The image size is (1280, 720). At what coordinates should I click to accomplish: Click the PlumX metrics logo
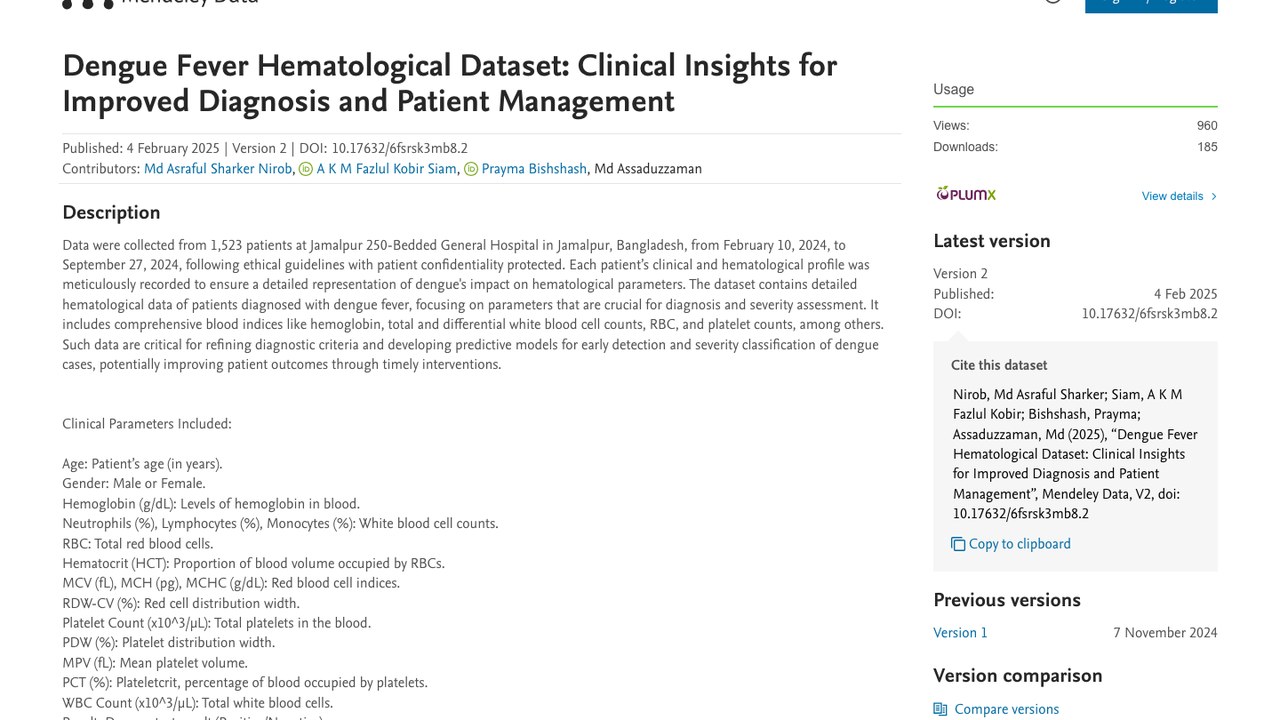[x=966, y=194]
